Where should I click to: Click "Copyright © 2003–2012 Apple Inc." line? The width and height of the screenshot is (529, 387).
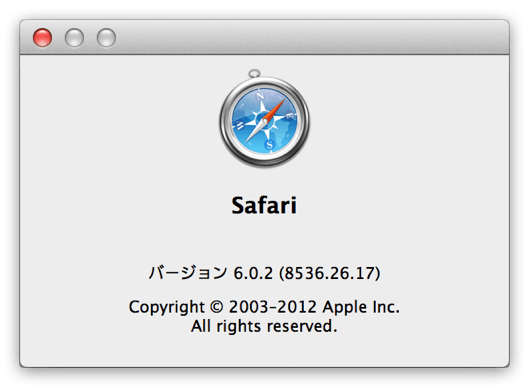(264, 307)
